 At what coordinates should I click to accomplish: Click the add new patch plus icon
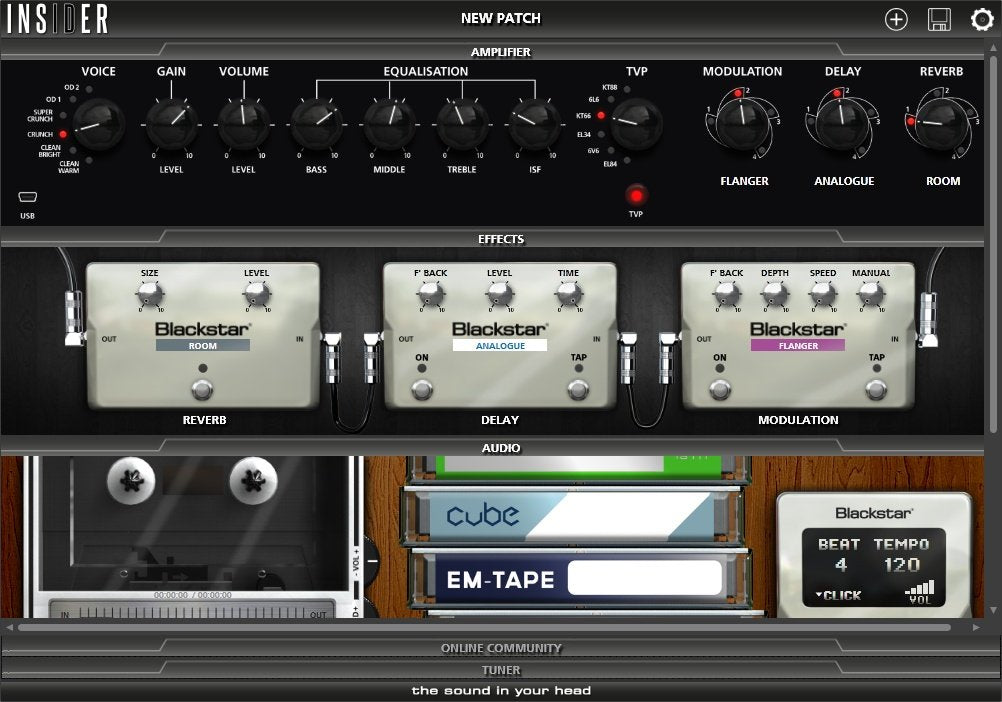(x=896, y=19)
